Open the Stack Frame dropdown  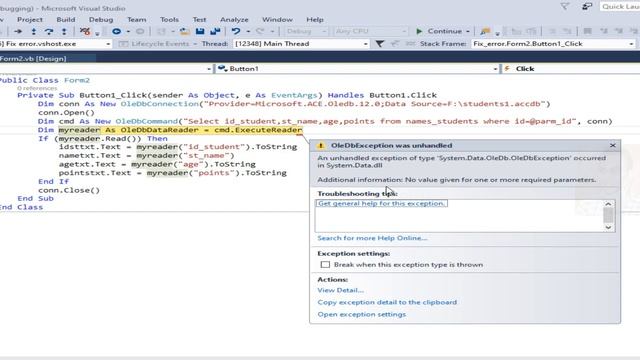[x=631, y=44]
